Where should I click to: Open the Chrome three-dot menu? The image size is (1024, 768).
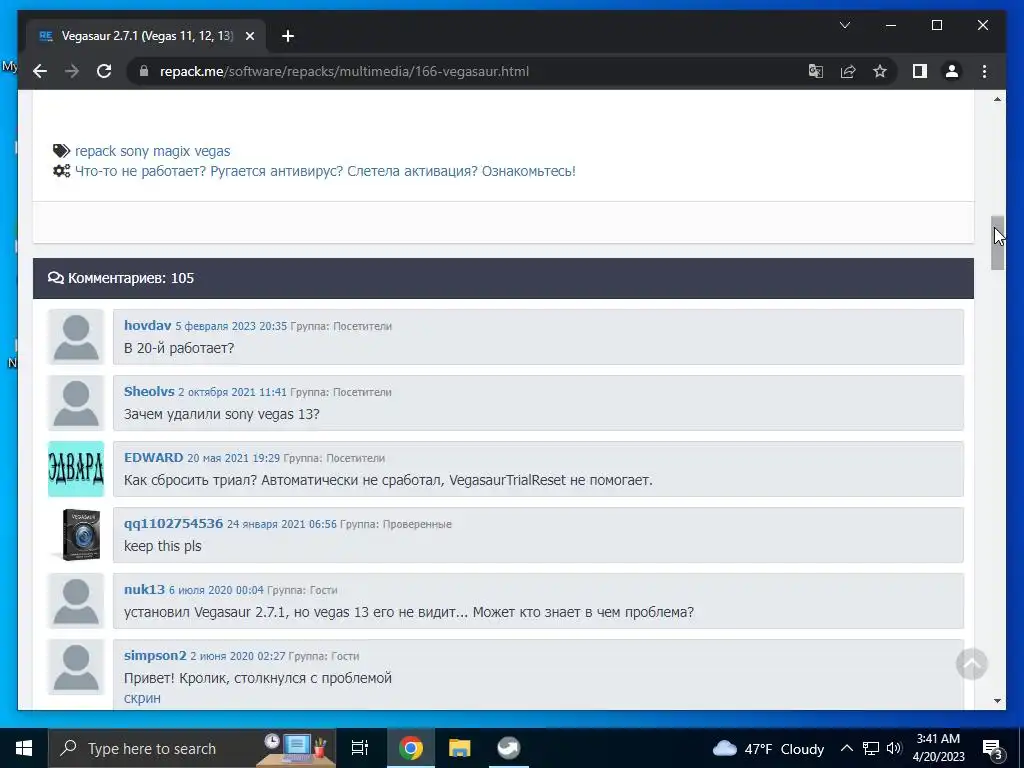tap(984, 71)
